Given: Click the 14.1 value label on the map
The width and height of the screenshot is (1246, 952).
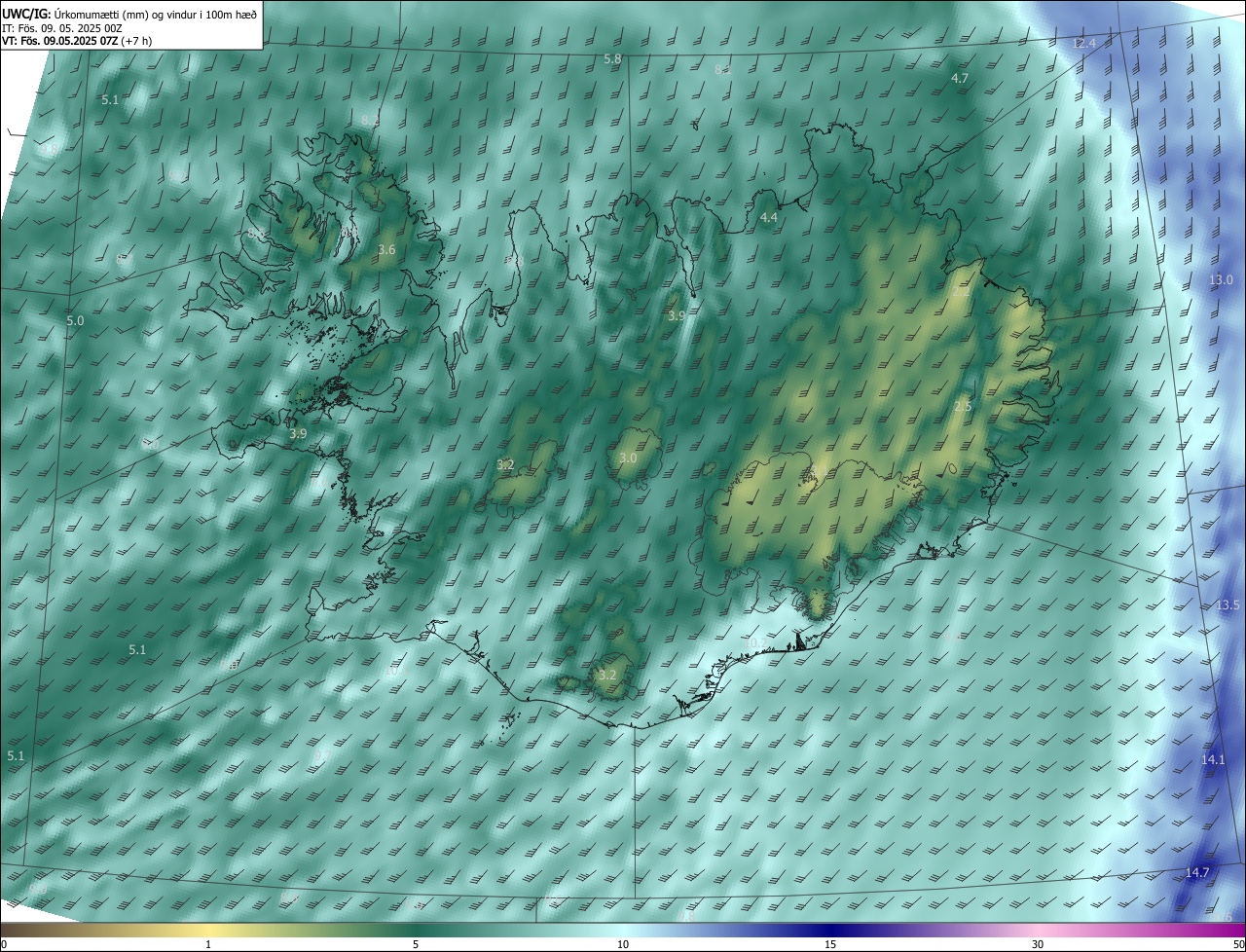Looking at the screenshot, I should coord(1213,759).
